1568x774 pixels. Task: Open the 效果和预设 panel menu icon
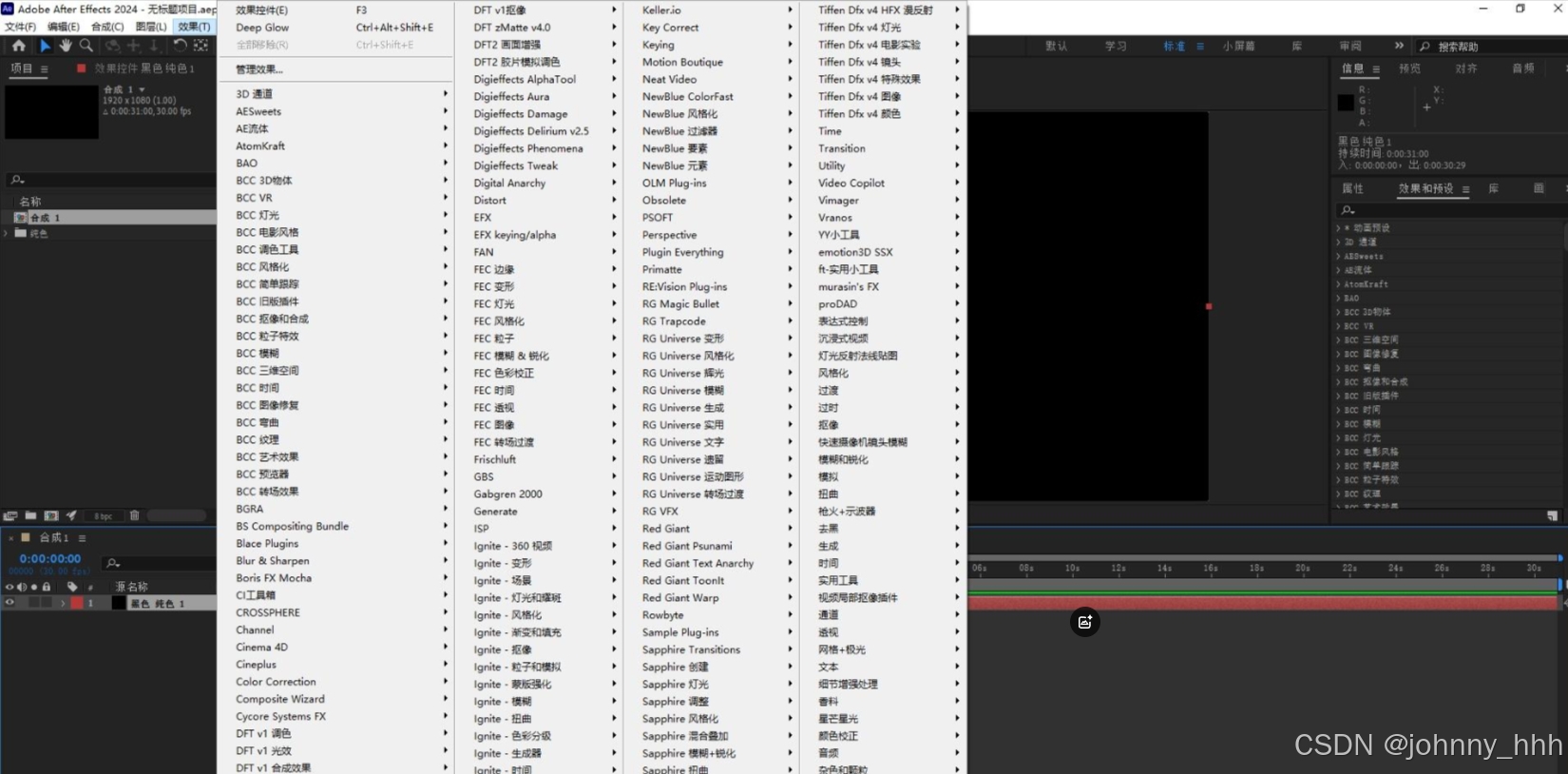click(x=1465, y=189)
